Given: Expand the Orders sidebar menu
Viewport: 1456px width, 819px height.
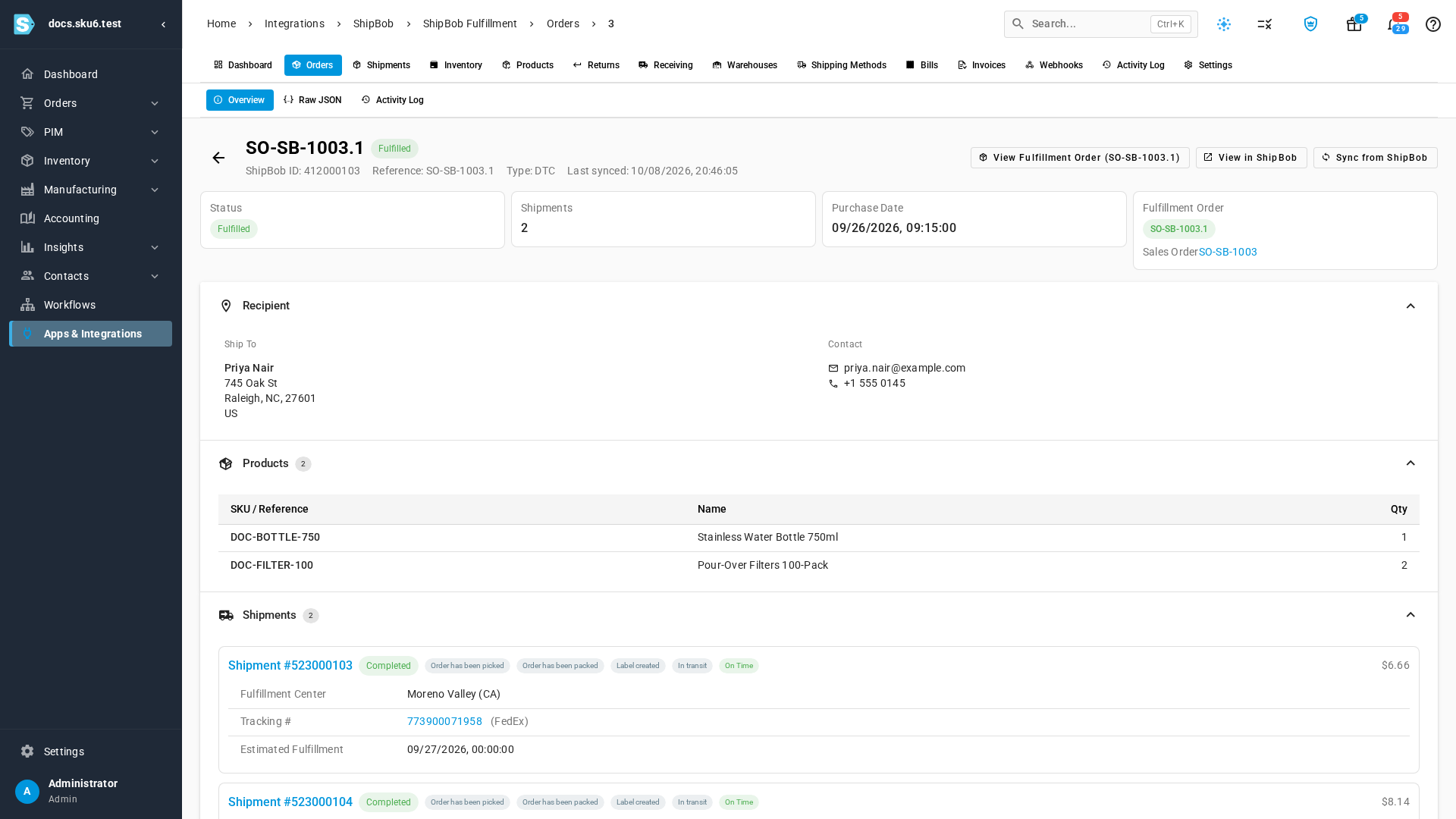Looking at the screenshot, I should coord(90,103).
